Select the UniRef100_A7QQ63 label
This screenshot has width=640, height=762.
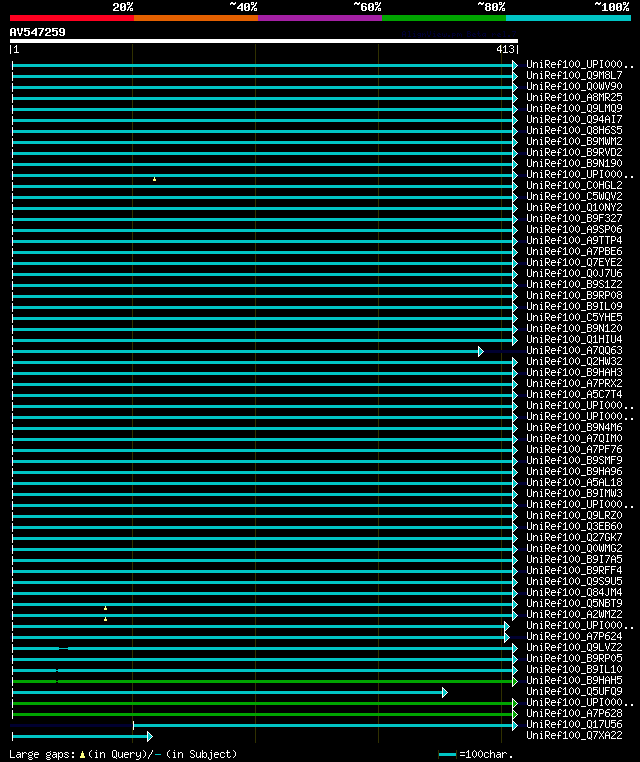pyautogui.click(x=574, y=350)
